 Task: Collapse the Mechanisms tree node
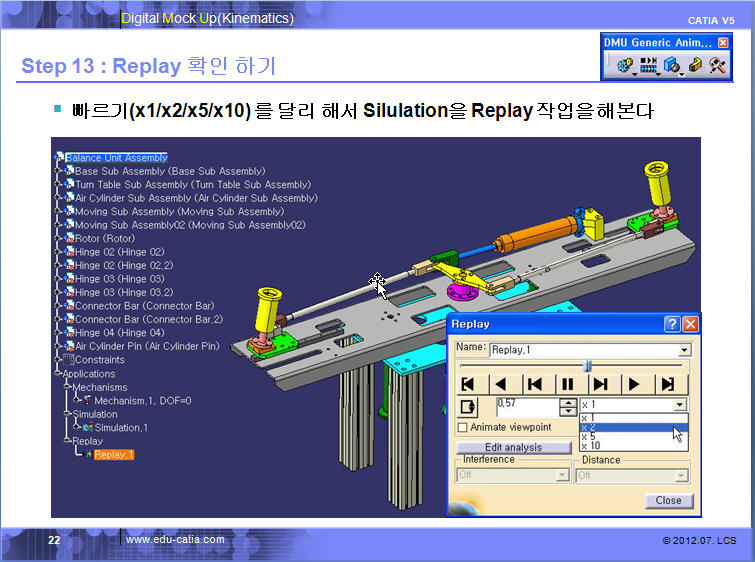(x=67, y=387)
